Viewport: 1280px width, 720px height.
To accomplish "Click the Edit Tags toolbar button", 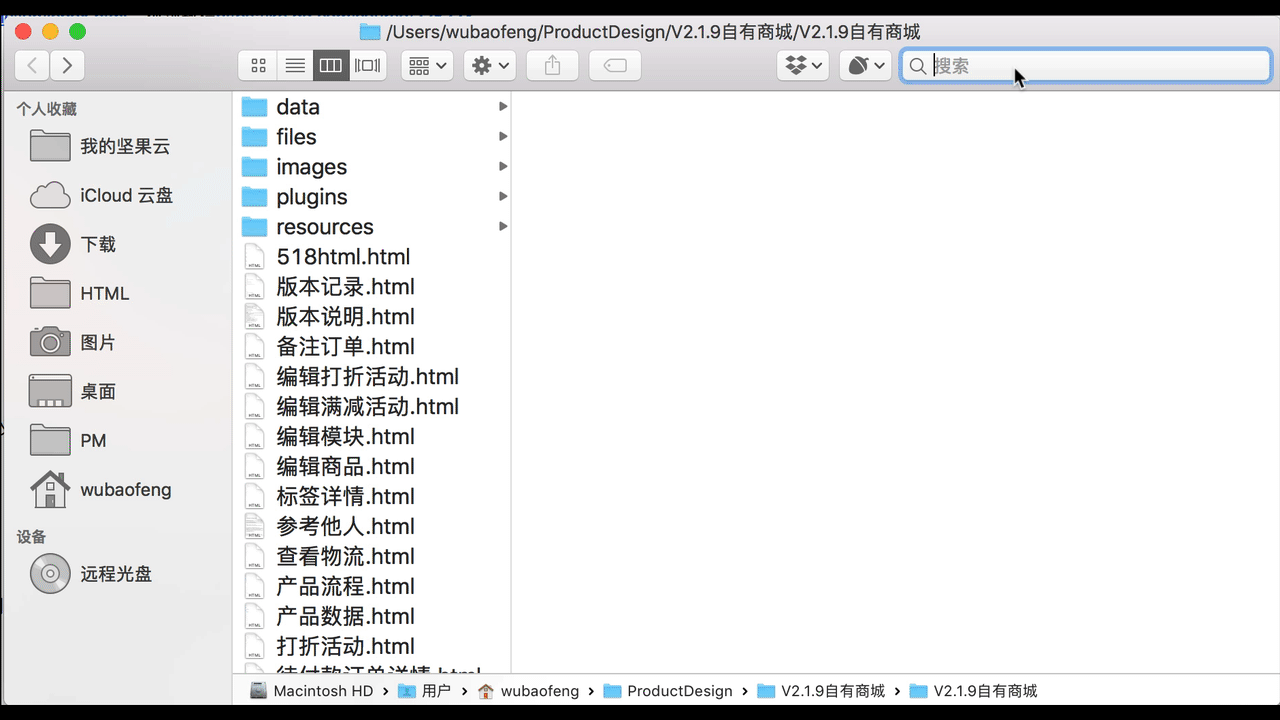I will pos(615,66).
